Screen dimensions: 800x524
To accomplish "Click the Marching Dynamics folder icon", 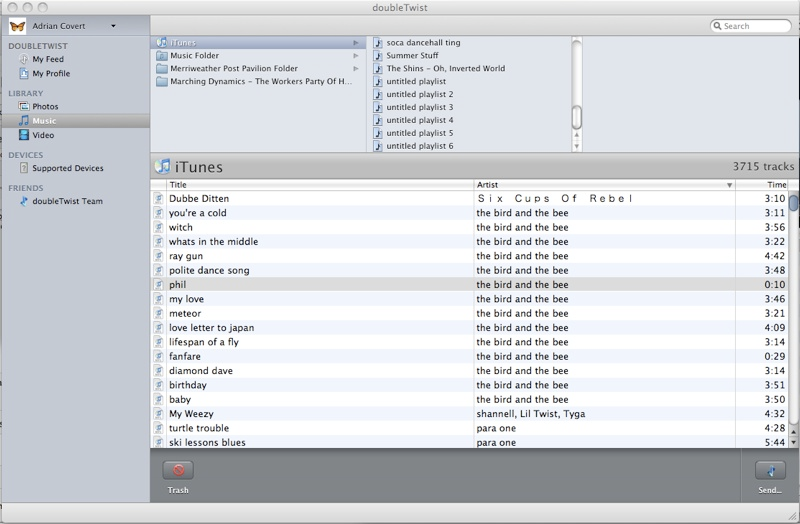I will click(162, 81).
